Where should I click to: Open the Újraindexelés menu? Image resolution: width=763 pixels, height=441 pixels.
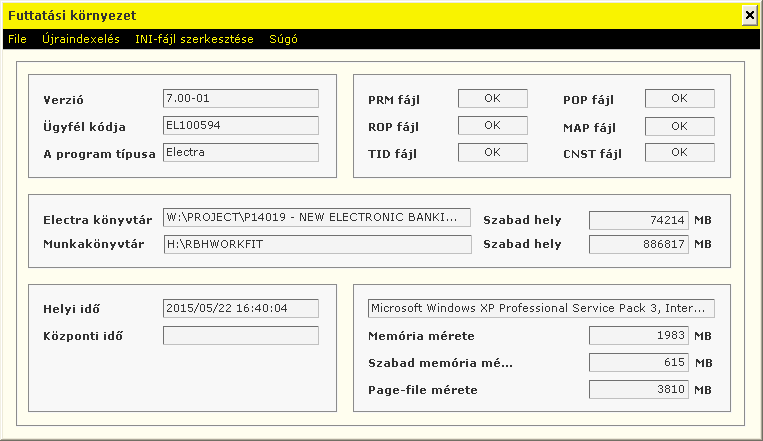[x=81, y=39]
